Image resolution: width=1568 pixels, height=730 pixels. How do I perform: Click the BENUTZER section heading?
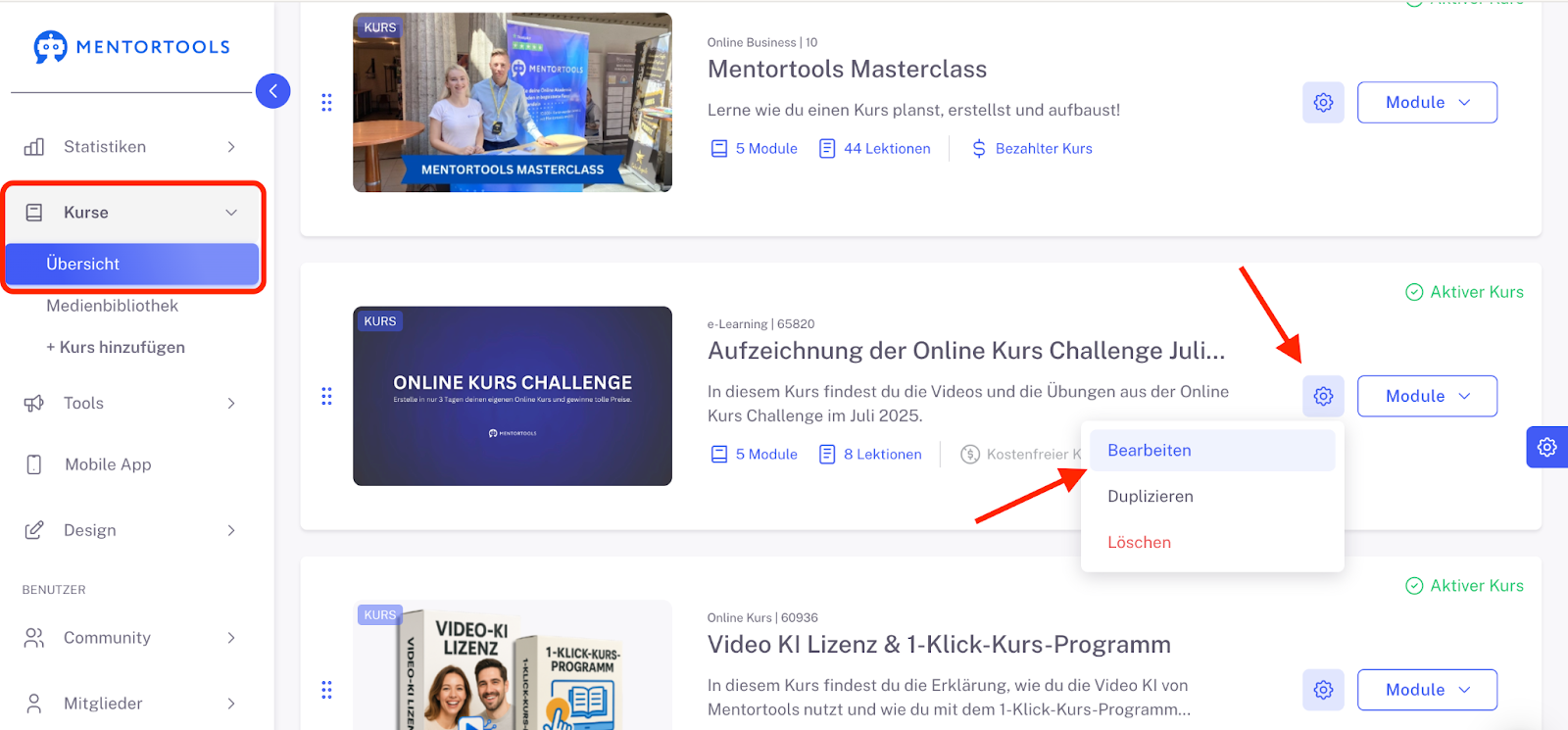tap(54, 590)
